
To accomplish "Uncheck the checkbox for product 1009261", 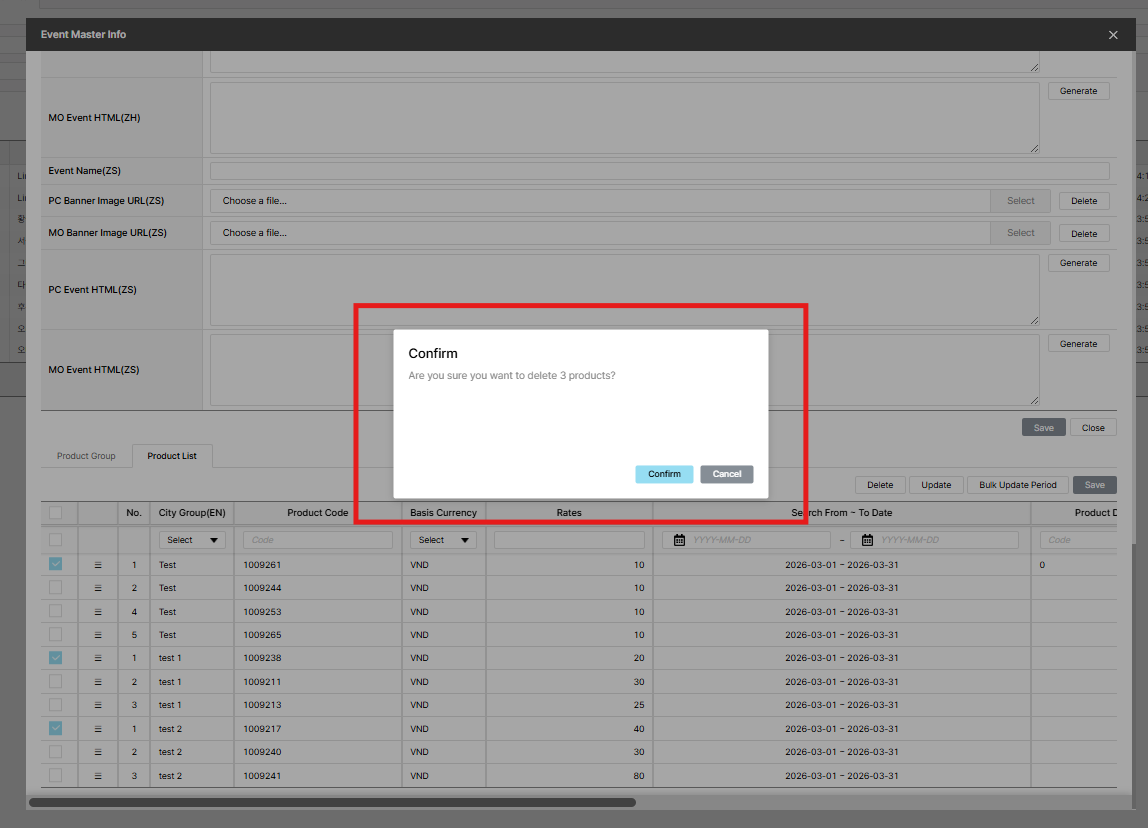I will [55, 564].
